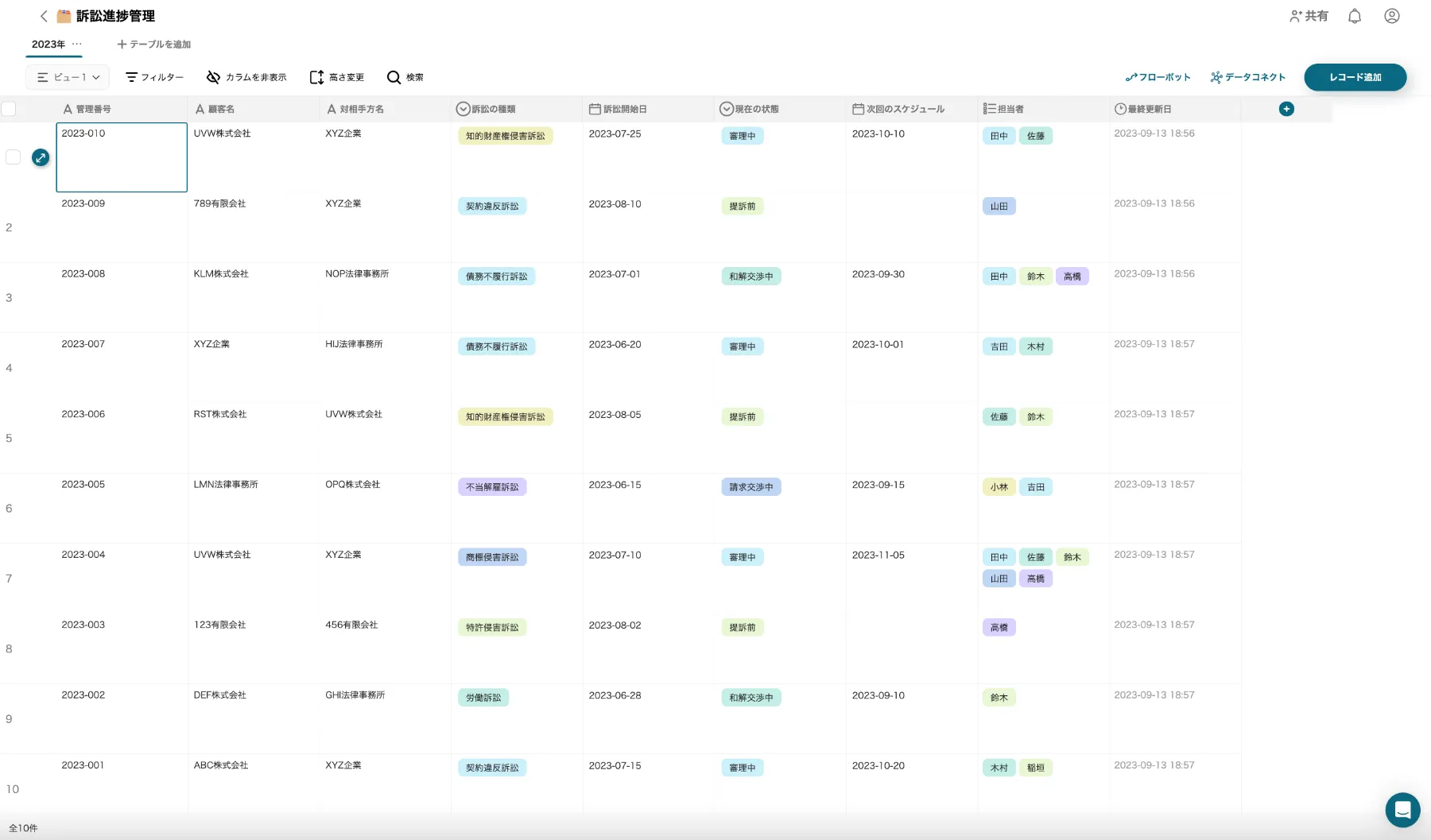Click the 審理中 status in row 2023-007
Image resolution: width=1431 pixels, height=840 pixels.
point(743,346)
